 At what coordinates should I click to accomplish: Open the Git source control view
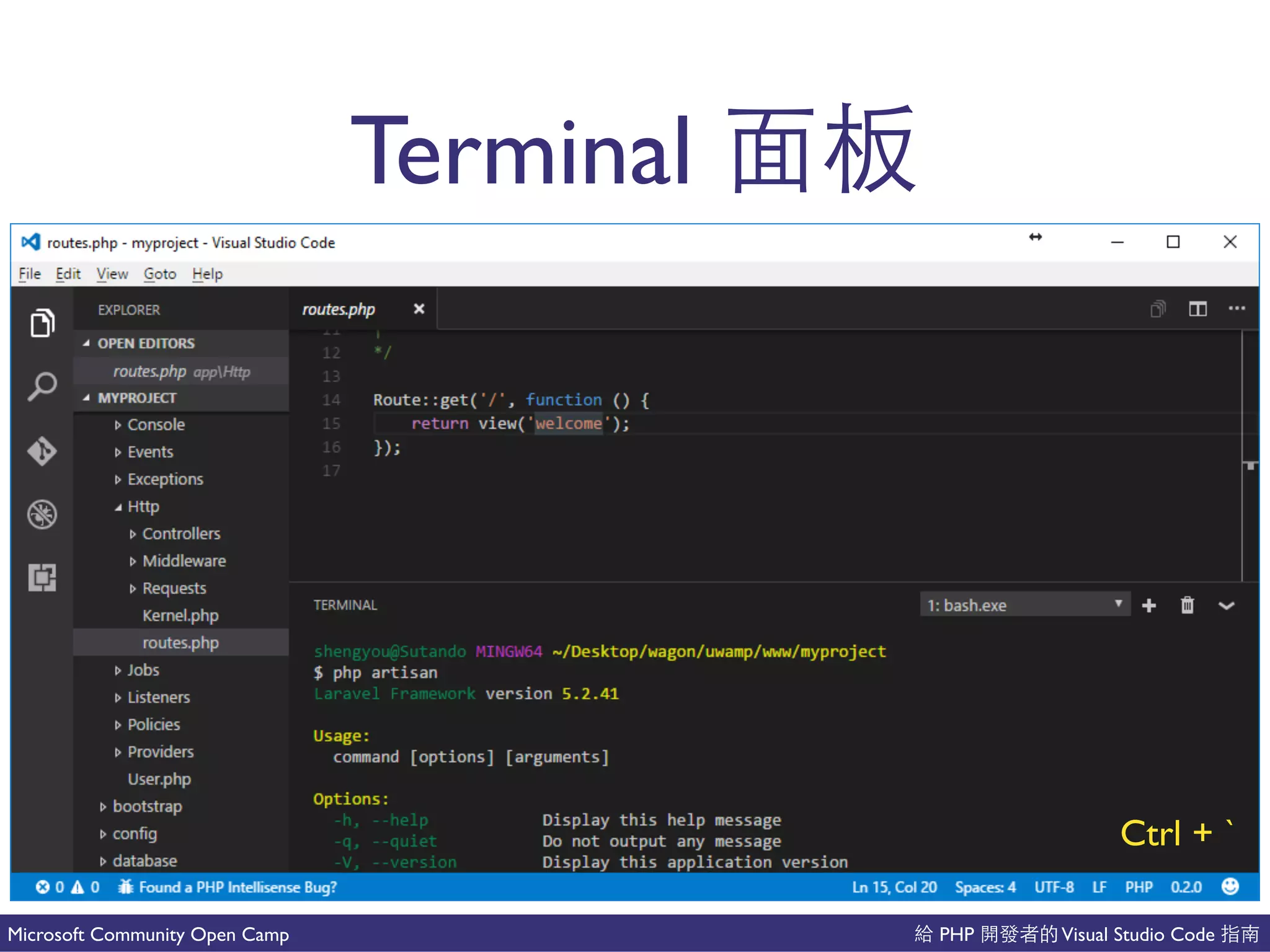click(42, 451)
